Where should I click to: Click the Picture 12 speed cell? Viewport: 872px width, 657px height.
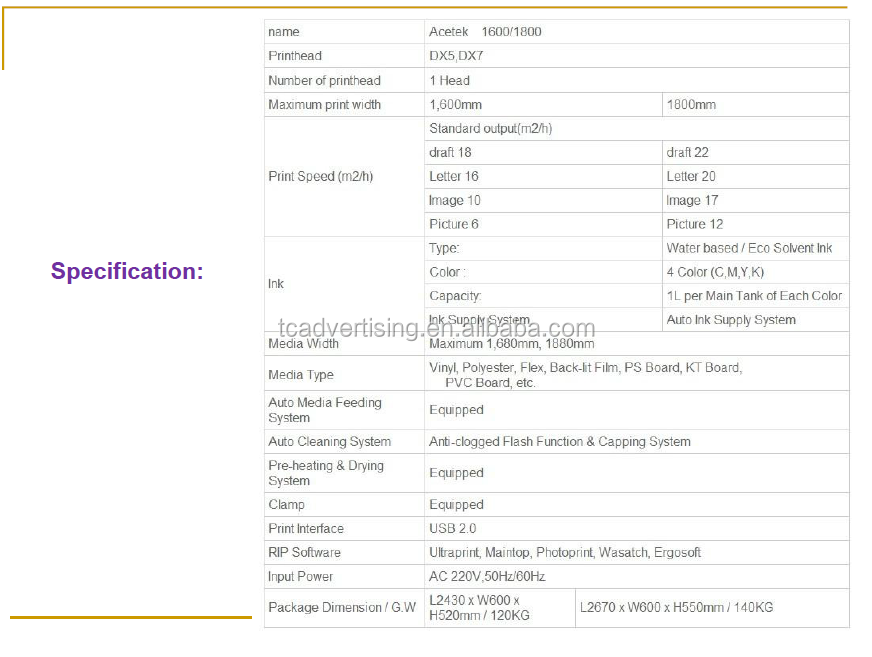point(695,224)
